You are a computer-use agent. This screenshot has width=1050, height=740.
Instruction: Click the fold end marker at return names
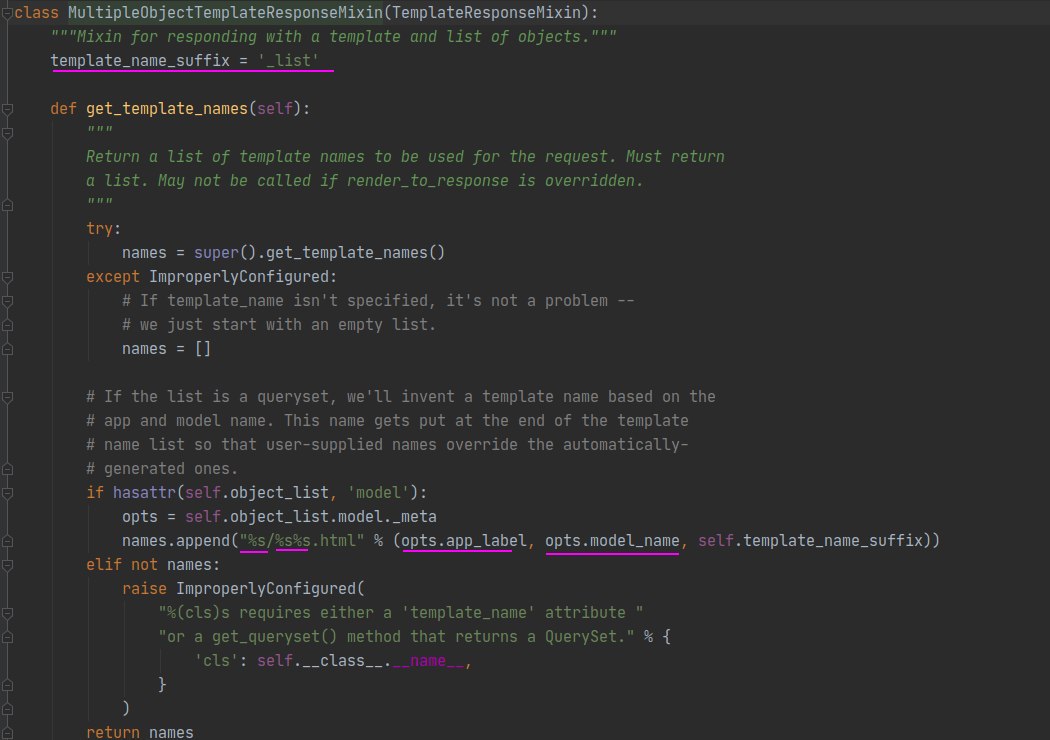(x=7, y=733)
